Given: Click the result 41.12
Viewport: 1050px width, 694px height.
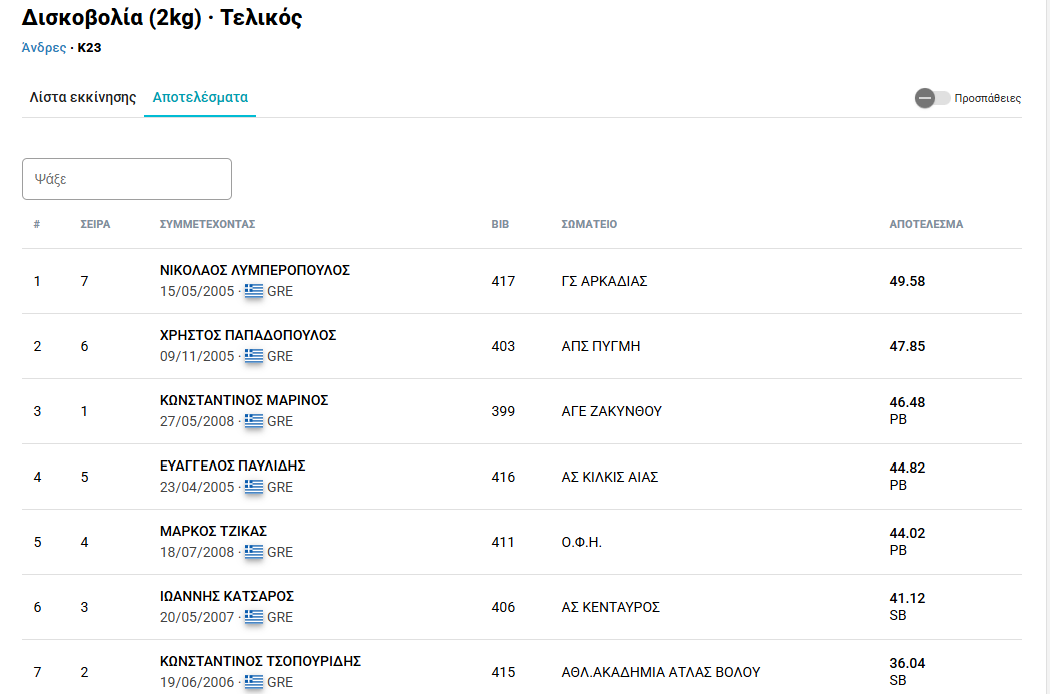Looking at the screenshot, I should coord(907,598).
